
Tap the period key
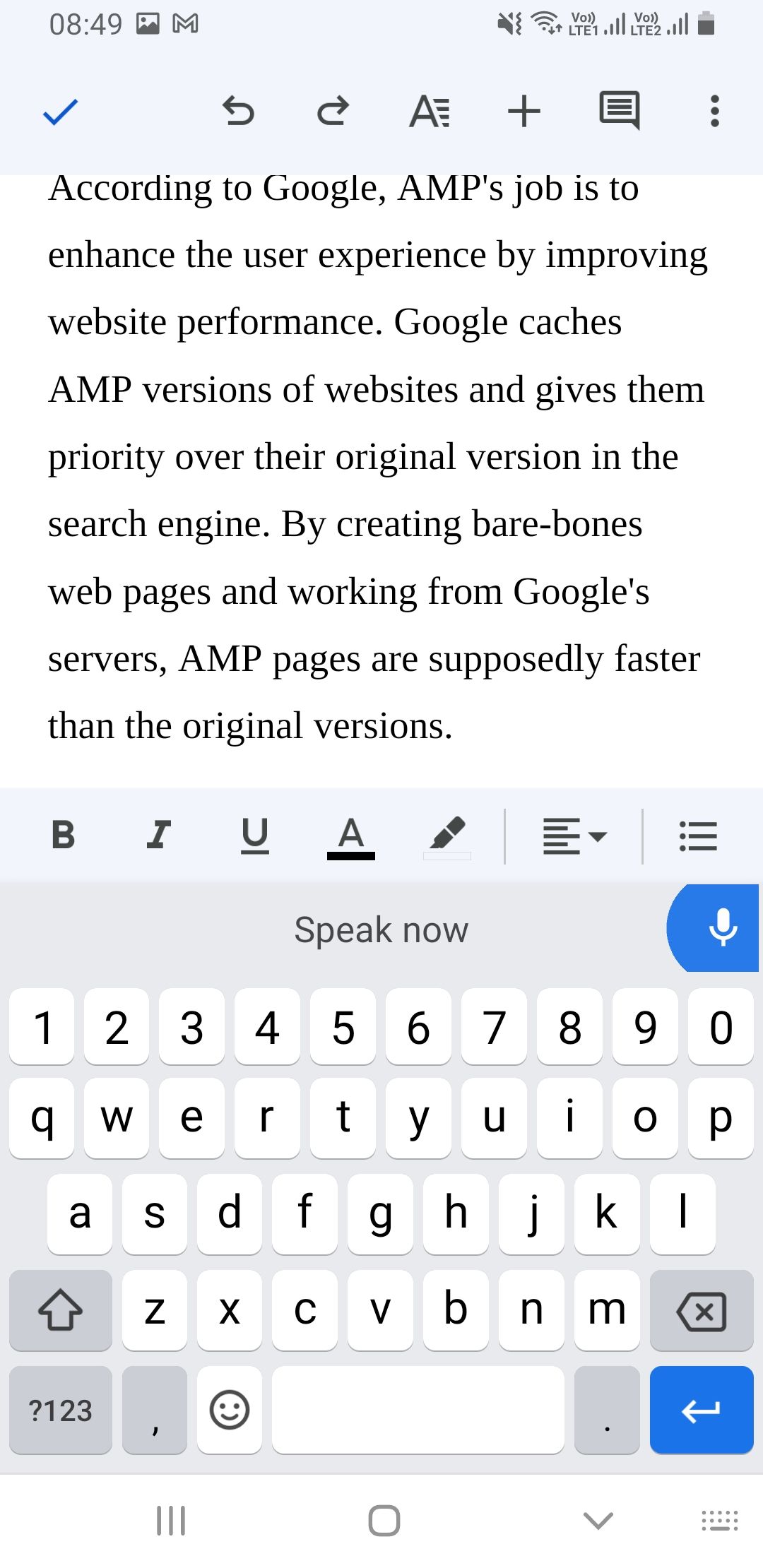(607, 1410)
